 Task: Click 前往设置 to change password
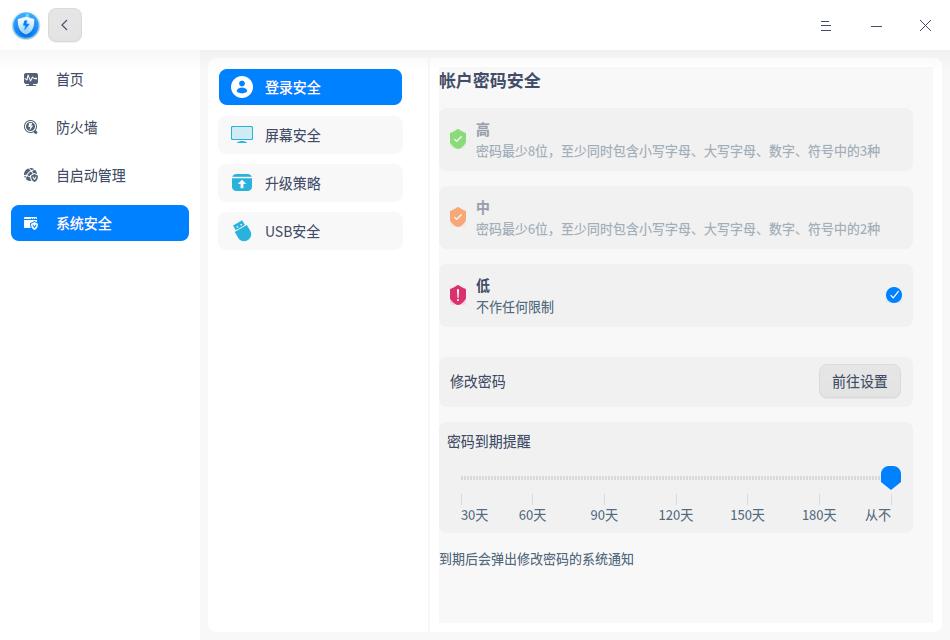pyautogui.click(x=859, y=381)
